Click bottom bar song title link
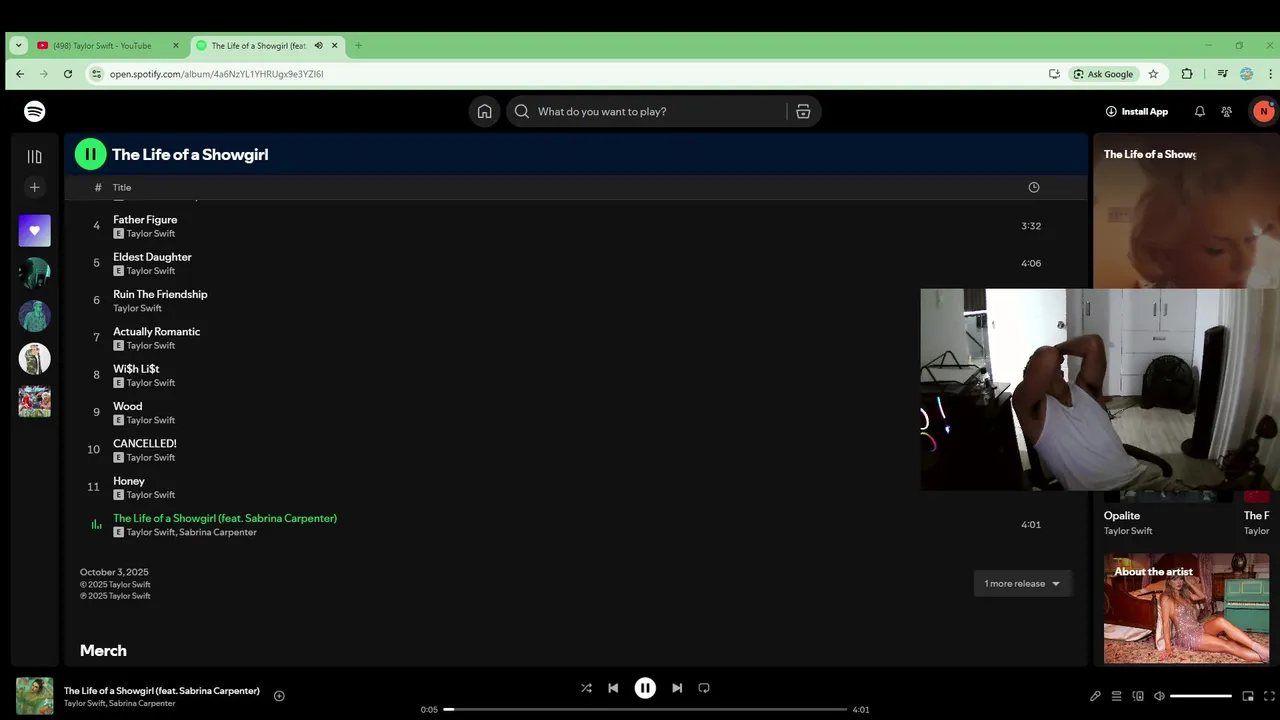The width and height of the screenshot is (1280, 720). 162,691
